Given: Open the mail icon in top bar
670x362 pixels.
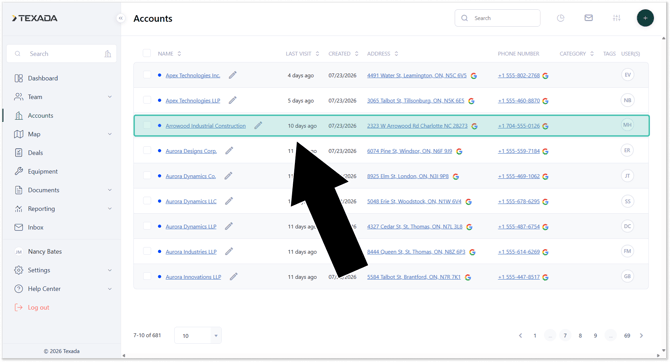Looking at the screenshot, I should pos(588,18).
